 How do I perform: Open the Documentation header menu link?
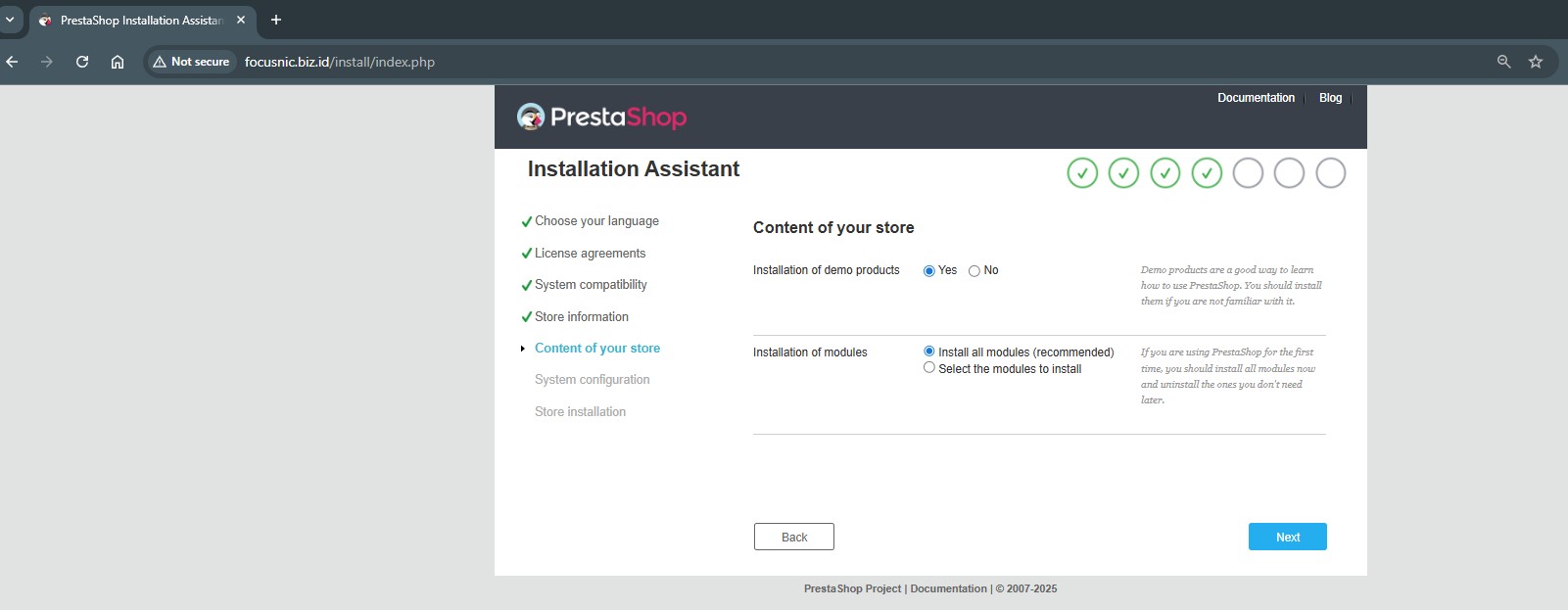click(1256, 98)
